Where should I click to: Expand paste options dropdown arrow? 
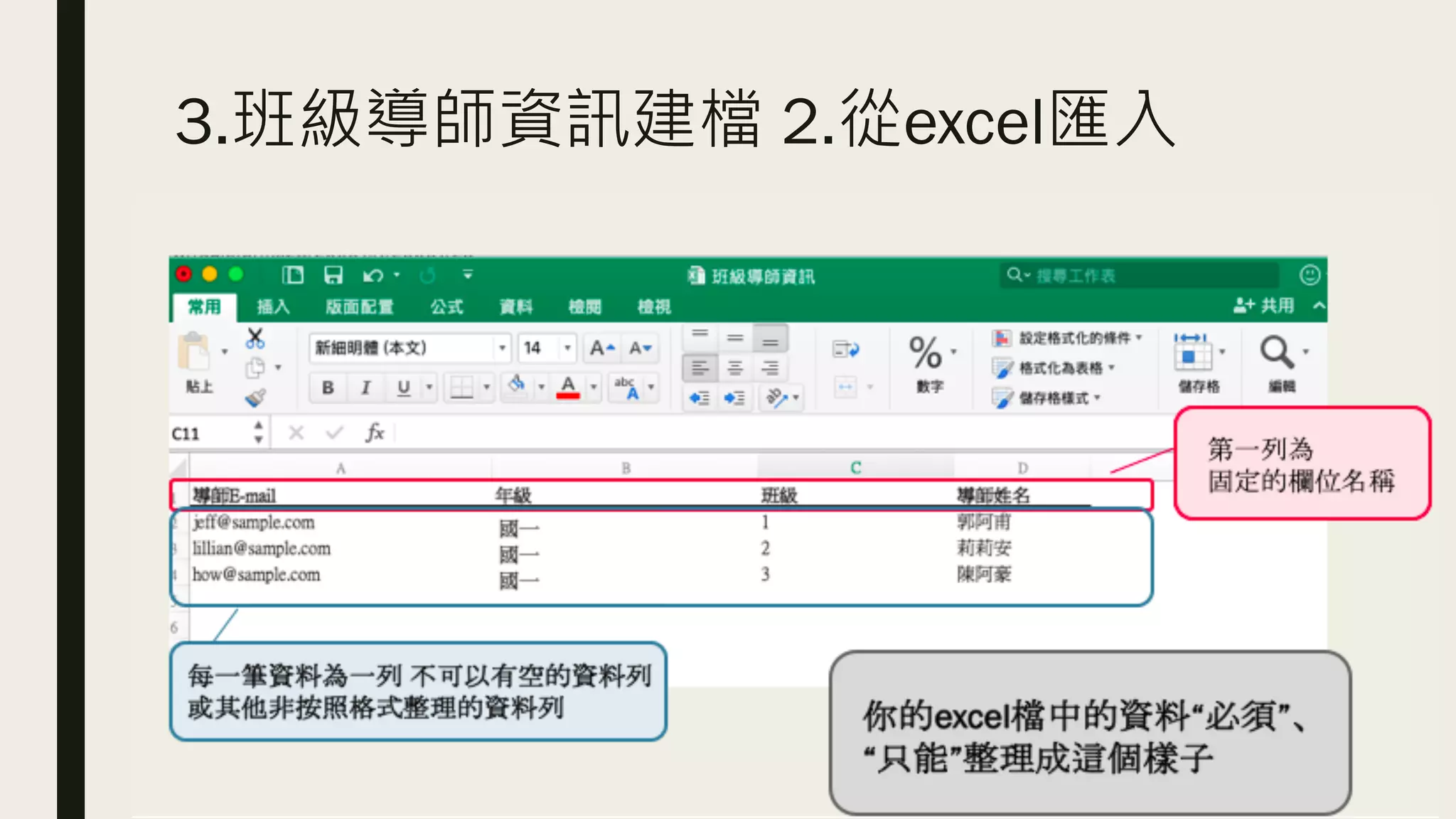(225, 351)
